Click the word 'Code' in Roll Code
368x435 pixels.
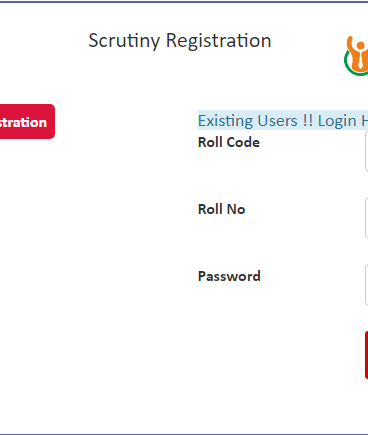point(243,142)
